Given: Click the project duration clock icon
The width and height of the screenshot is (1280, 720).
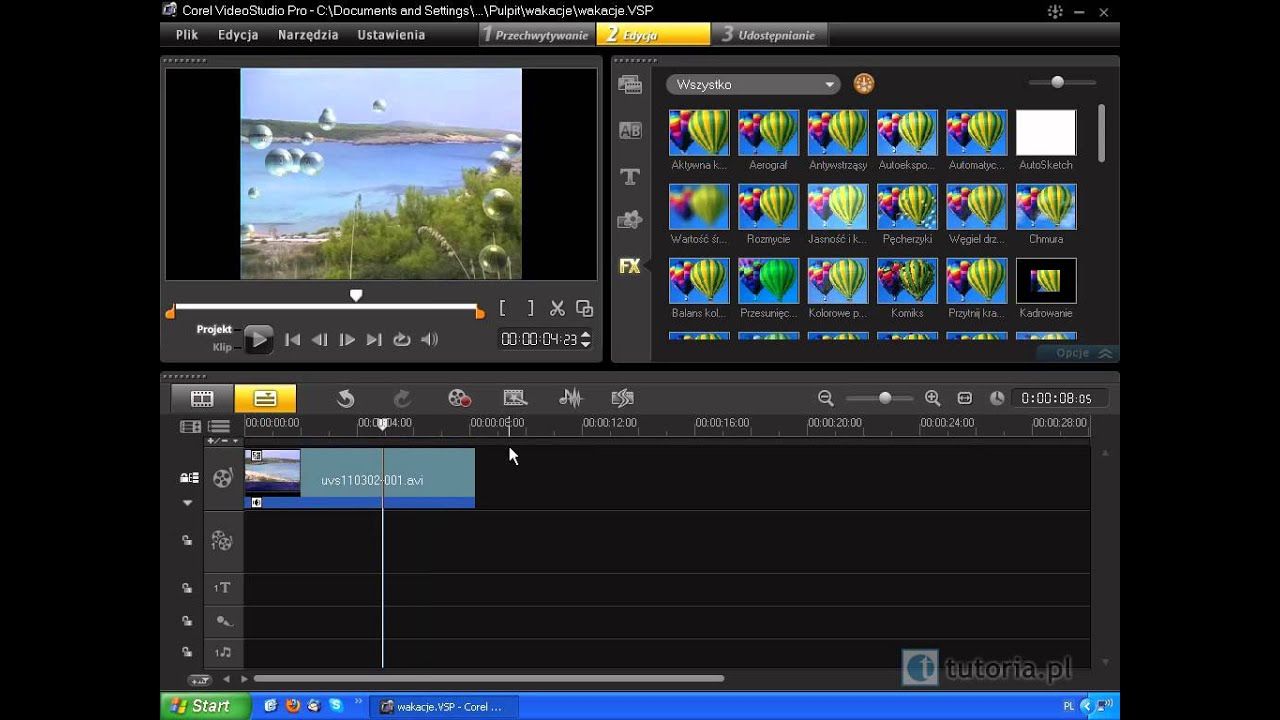Looking at the screenshot, I should point(997,398).
